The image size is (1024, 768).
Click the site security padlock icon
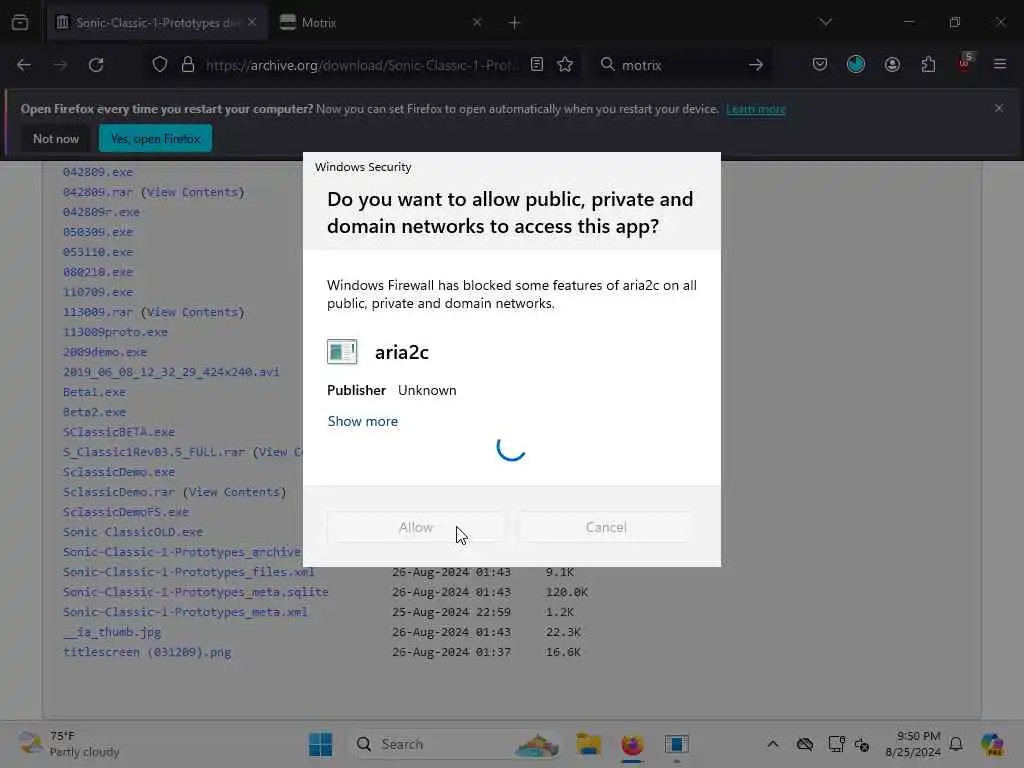tap(188, 65)
